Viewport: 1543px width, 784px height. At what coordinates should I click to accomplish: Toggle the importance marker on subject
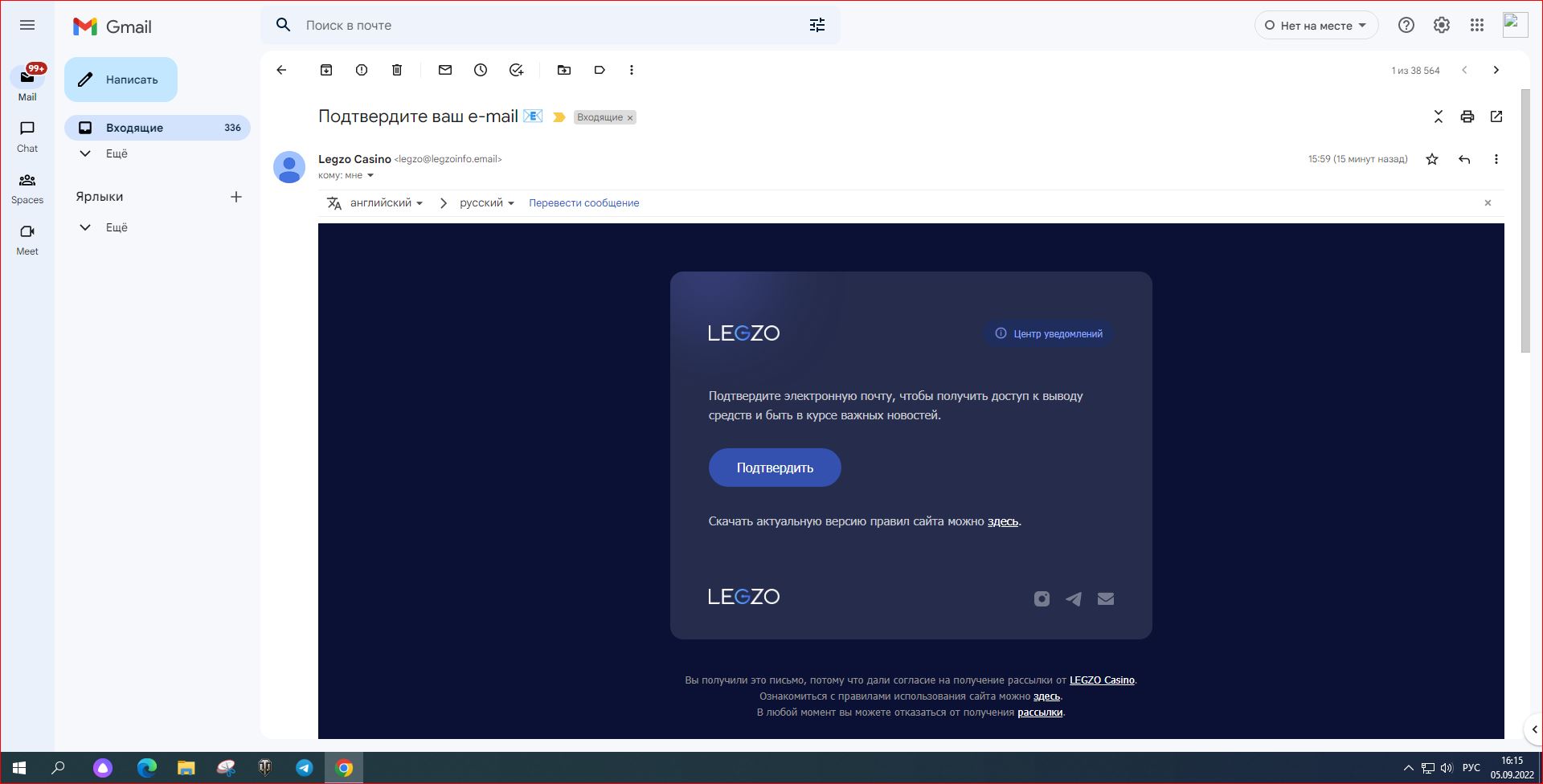pyautogui.click(x=559, y=117)
